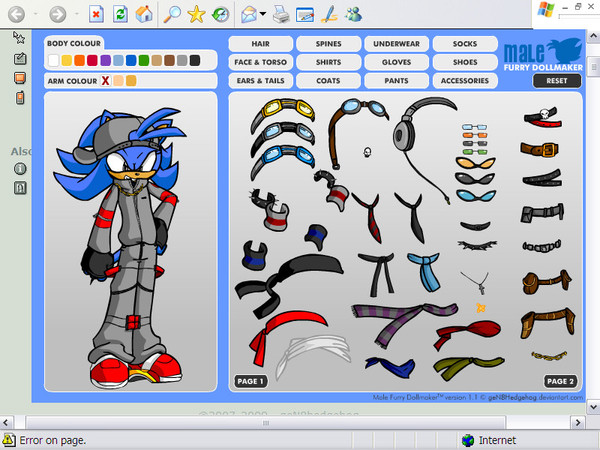Screen dimensions: 600x450
Task: Remove arm colour with red X
Action: pos(105,81)
